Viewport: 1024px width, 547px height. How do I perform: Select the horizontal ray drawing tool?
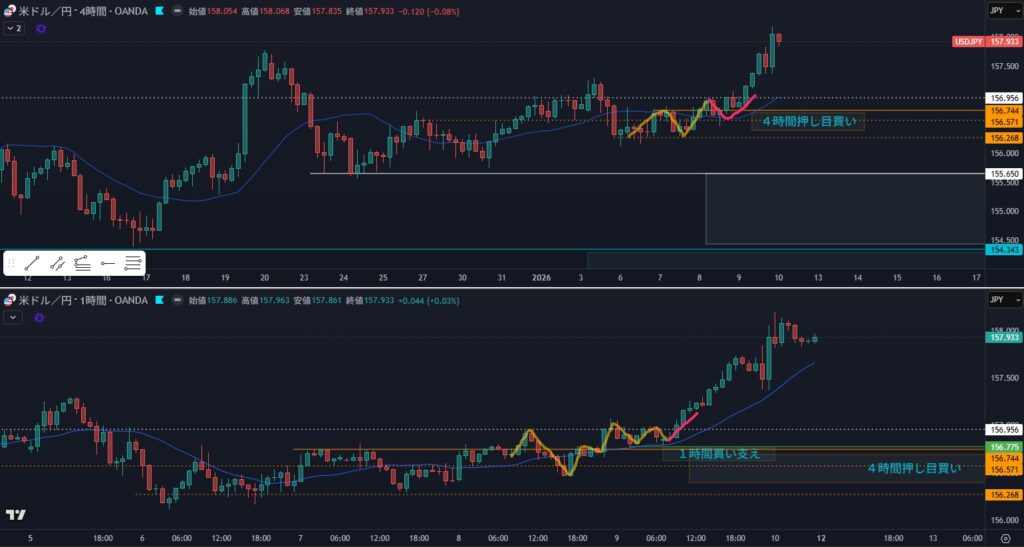pyautogui.click(x=108, y=264)
